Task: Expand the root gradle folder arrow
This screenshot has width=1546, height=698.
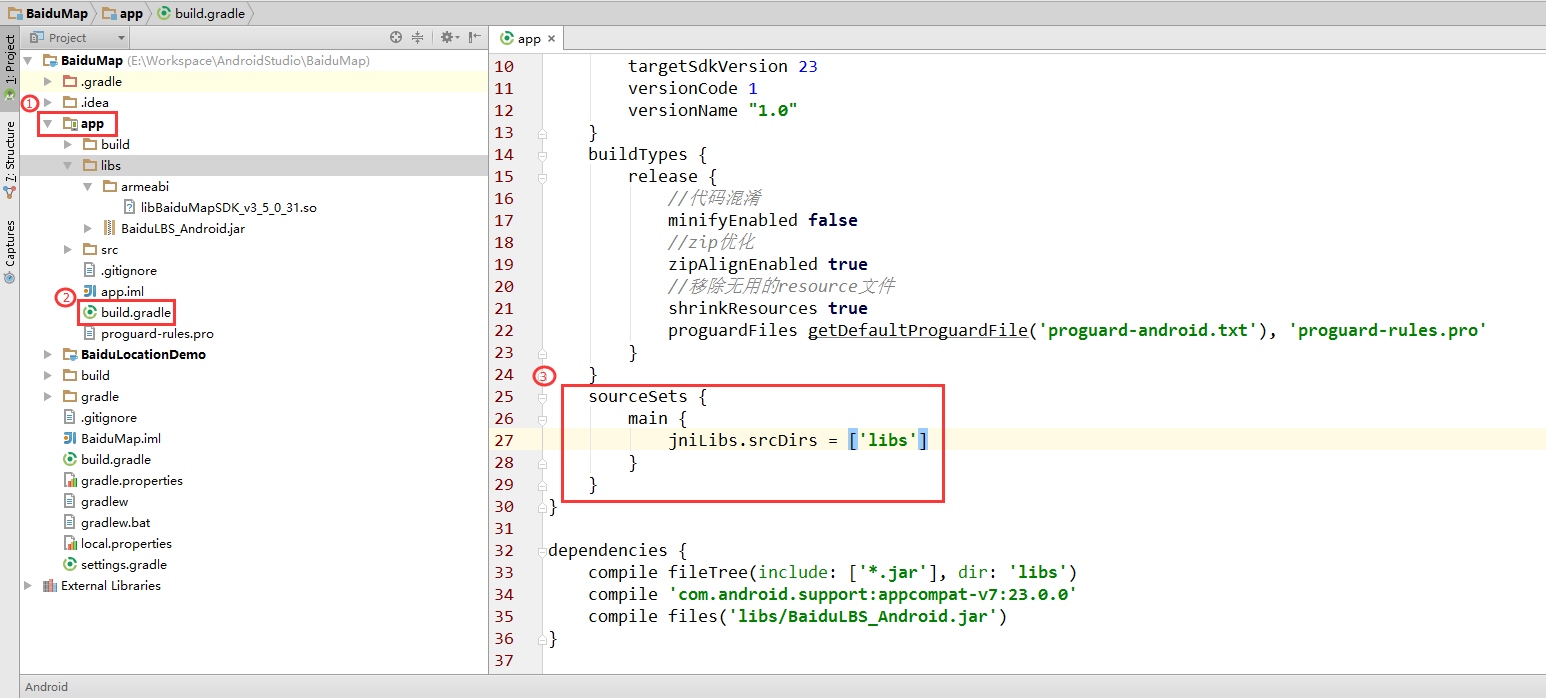Action: (x=48, y=397)
